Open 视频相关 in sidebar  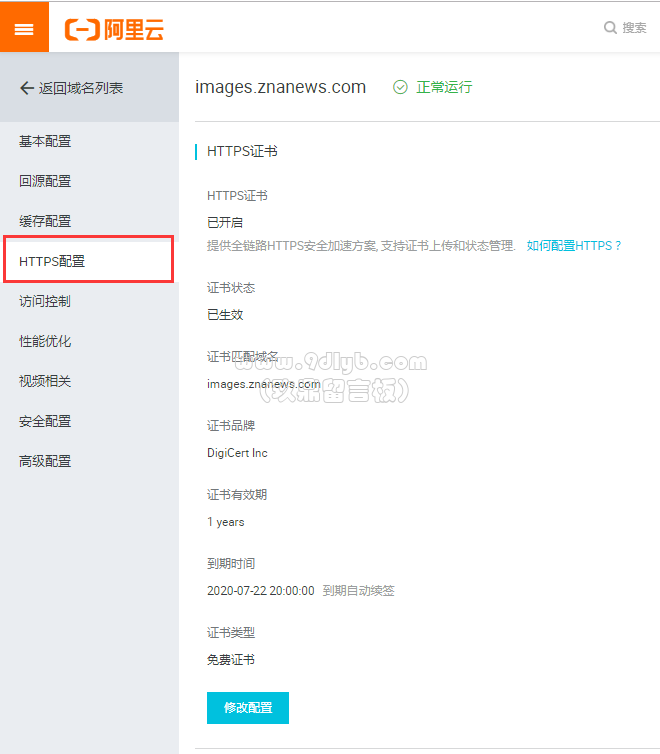point(45,381)
